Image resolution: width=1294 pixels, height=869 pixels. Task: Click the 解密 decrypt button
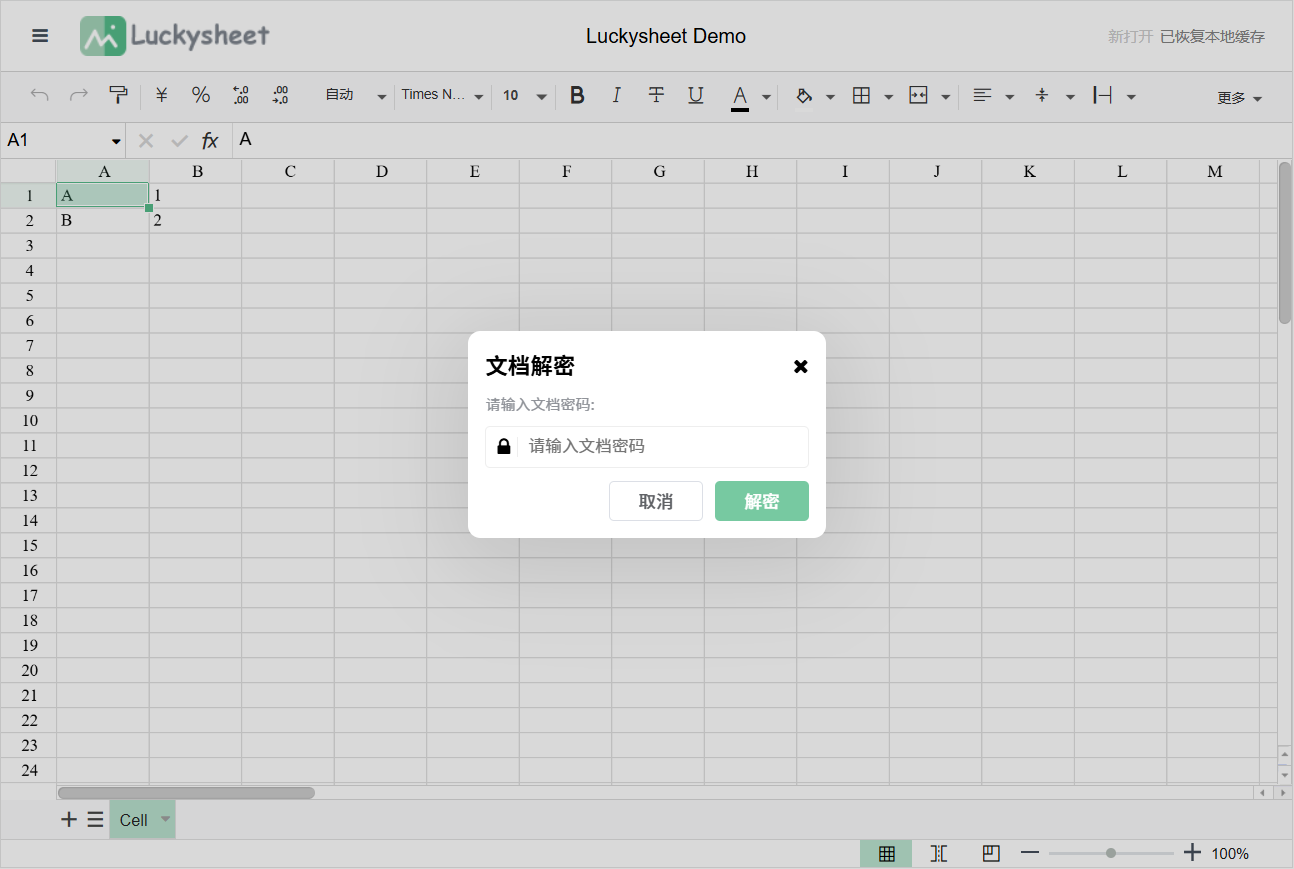coord(762,501)
